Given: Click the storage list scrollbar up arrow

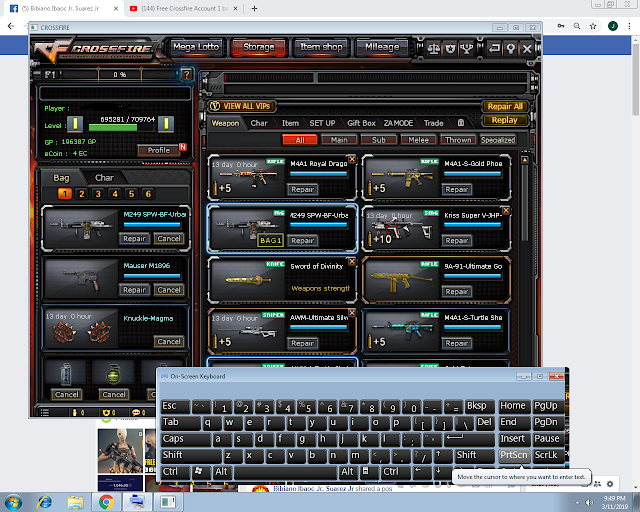Looking at the screenshot, I should coord(525,160).
